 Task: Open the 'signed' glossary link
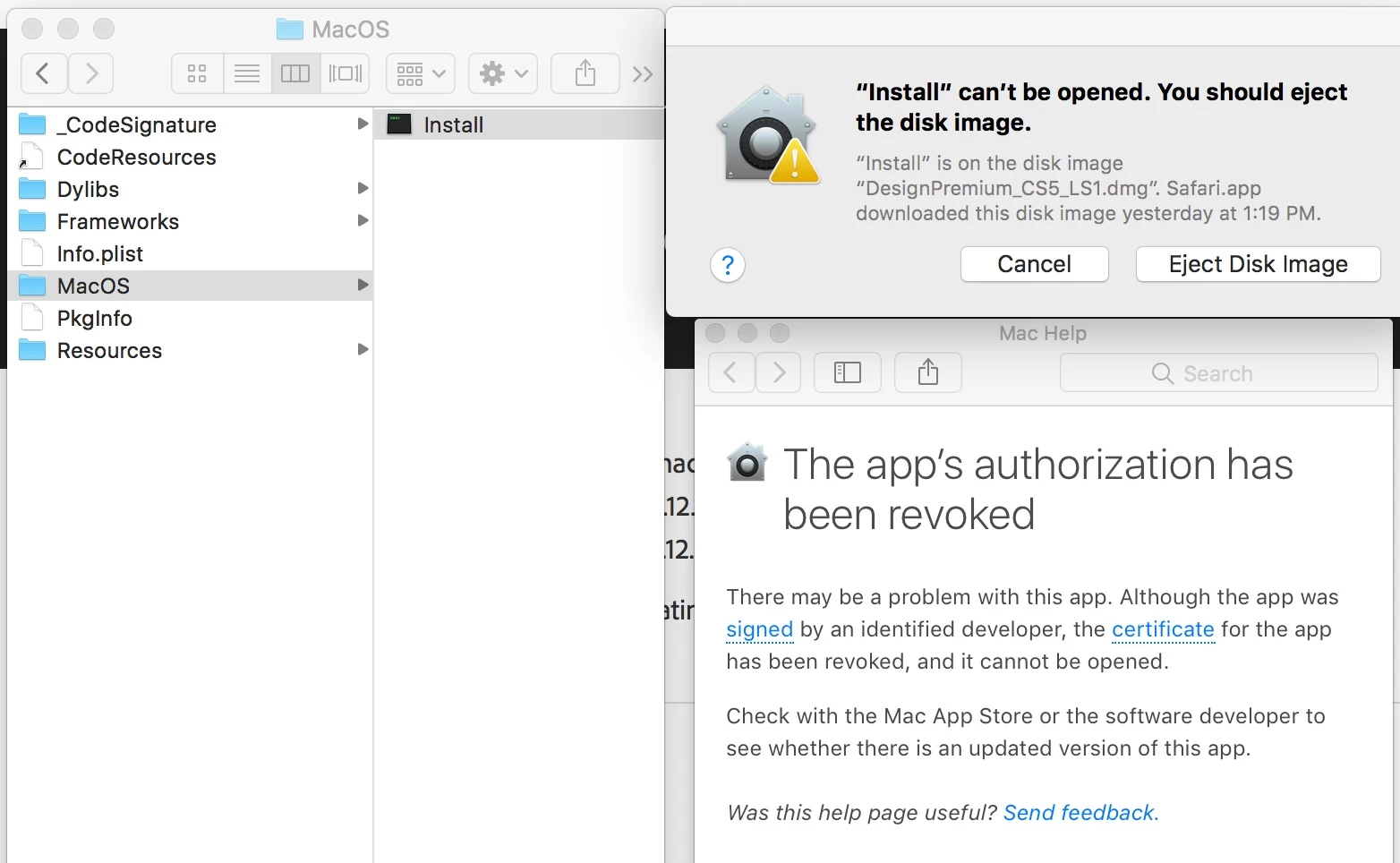coord(760,629)
